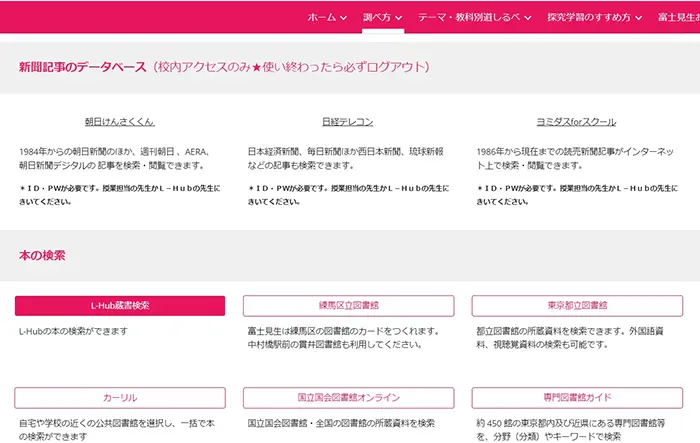Expand the chevron next to ホーム

[343, 18]
